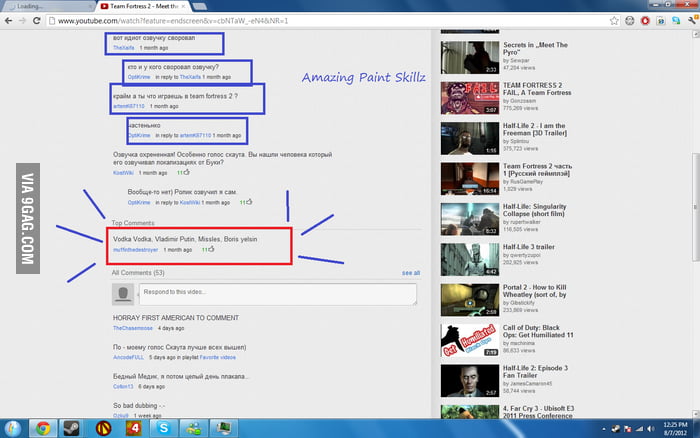Open Steam from the taskbar
This screenshot has height=438, width=700.
[71, 429]
